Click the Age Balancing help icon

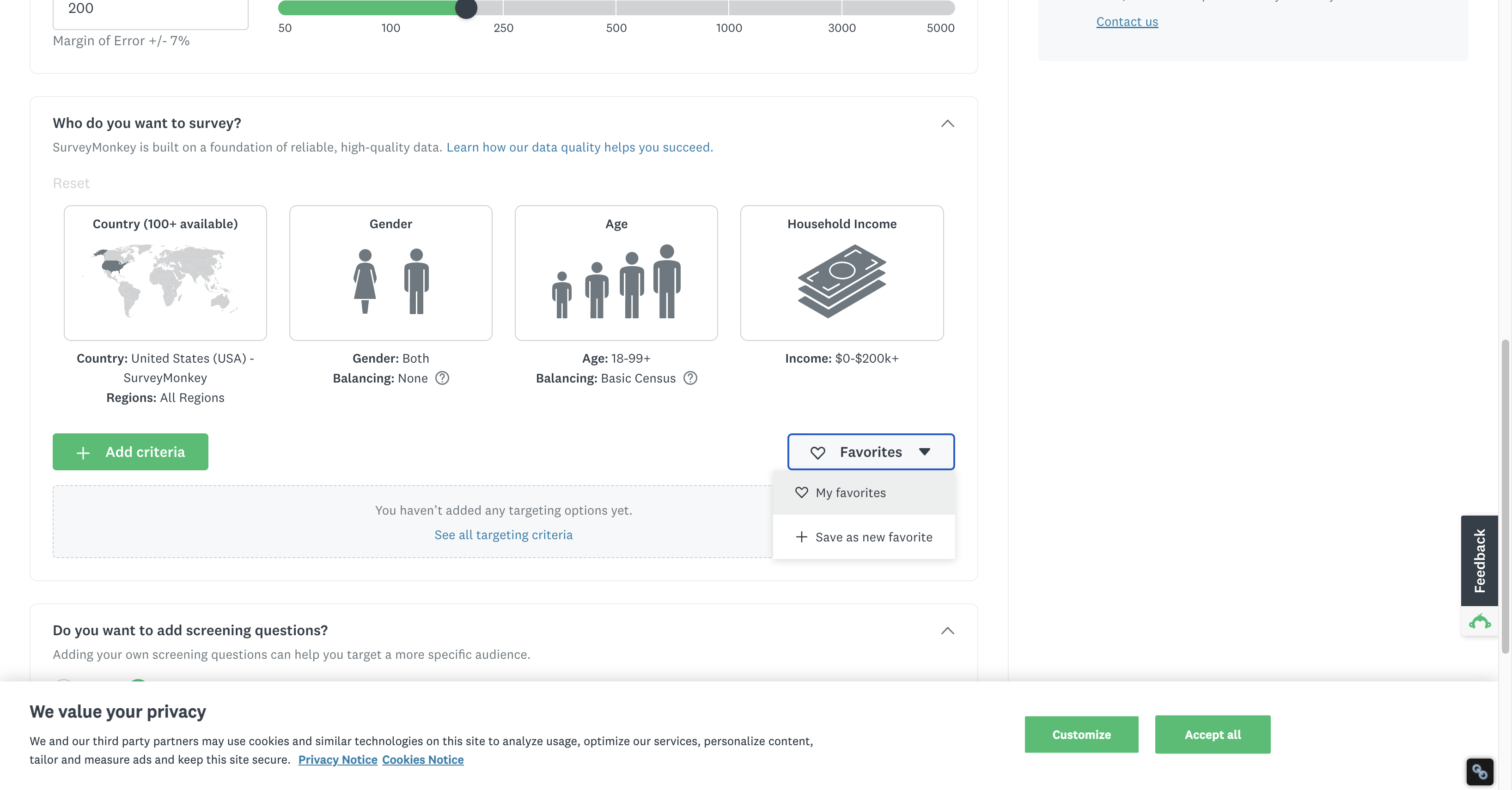pos(690,378)
